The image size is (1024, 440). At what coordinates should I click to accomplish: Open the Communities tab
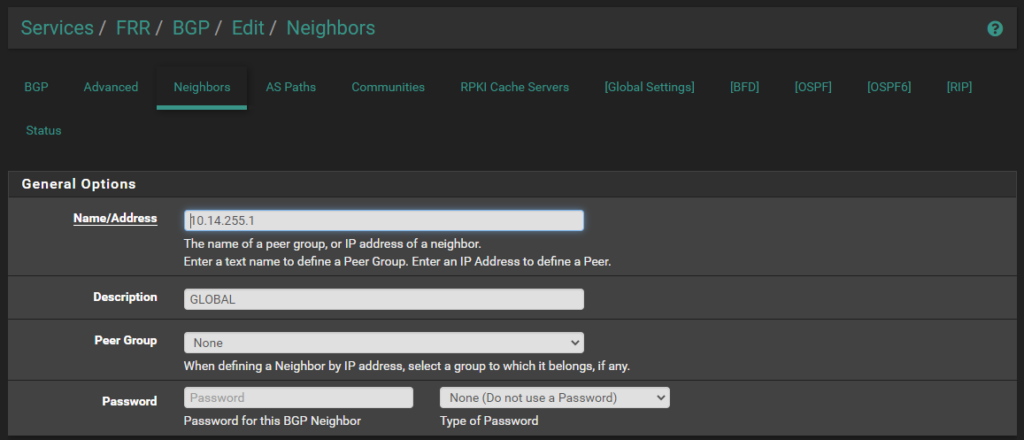[x=388, y=87]
